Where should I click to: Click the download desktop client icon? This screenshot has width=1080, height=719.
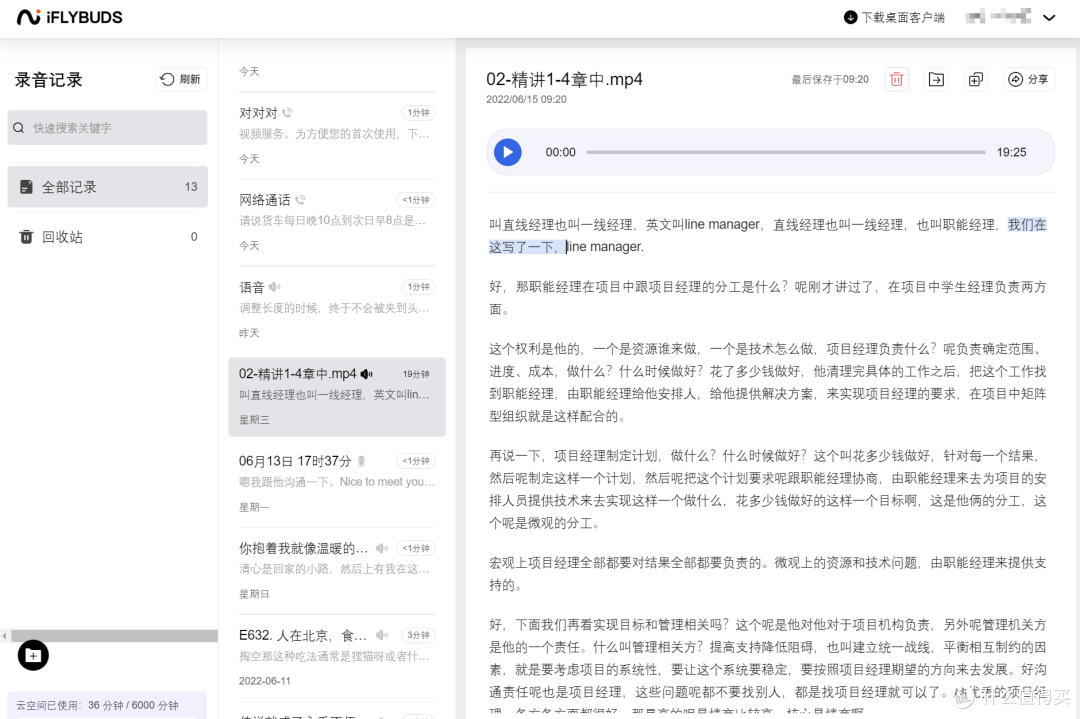point(850,17)
